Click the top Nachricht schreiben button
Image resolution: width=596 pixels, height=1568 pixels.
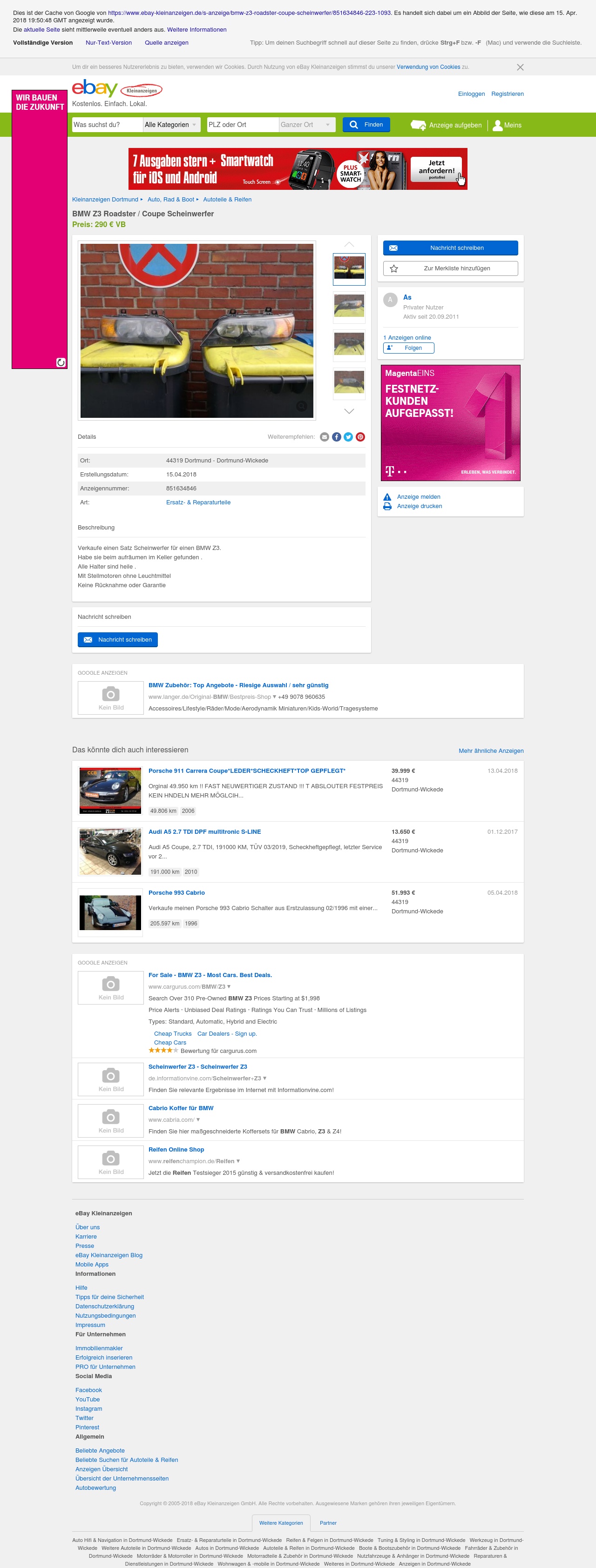(x=450, y=248)
